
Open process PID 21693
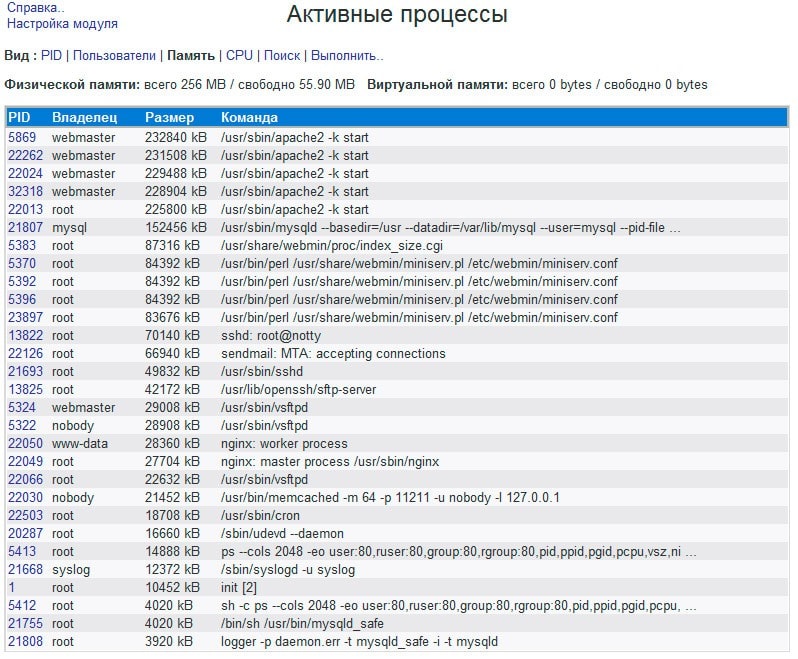(25, 371)
